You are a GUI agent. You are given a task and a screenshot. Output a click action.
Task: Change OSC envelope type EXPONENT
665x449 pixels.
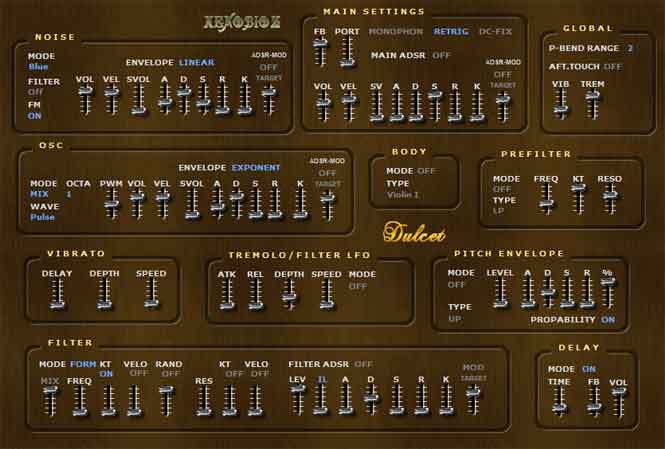256,167
